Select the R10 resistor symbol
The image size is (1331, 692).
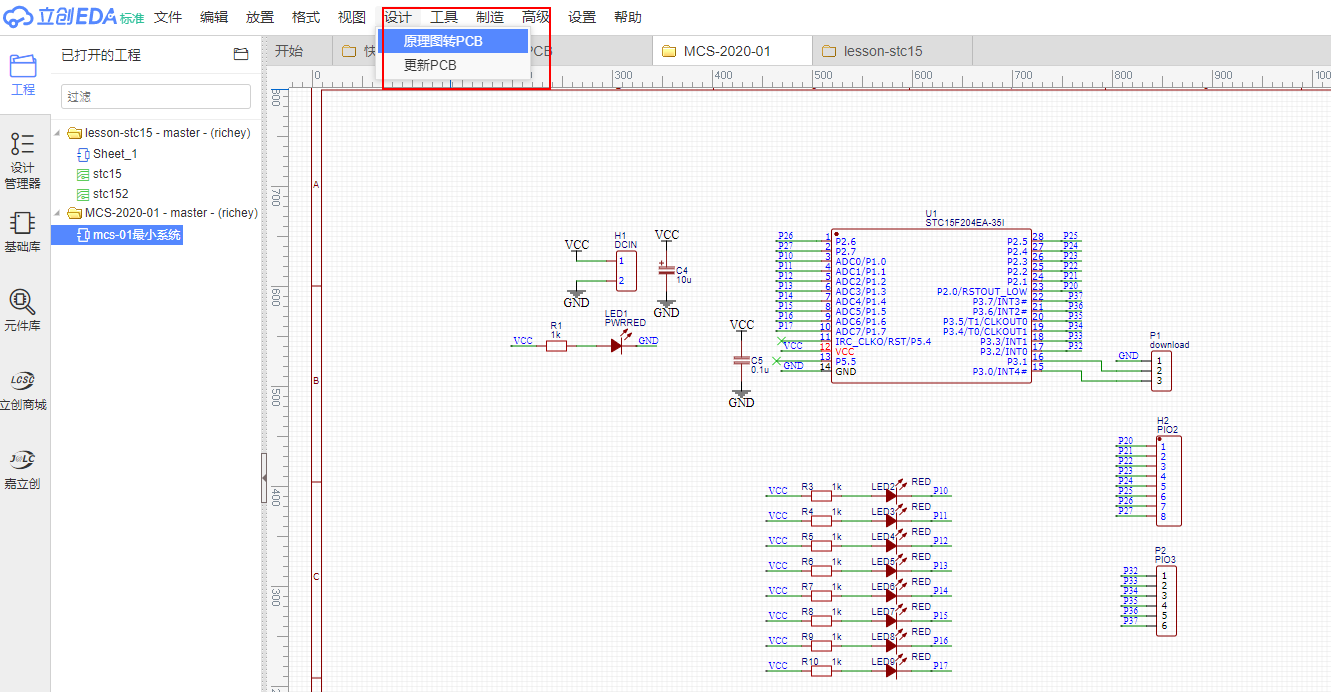pyautogui.click(x=820, y=670)
